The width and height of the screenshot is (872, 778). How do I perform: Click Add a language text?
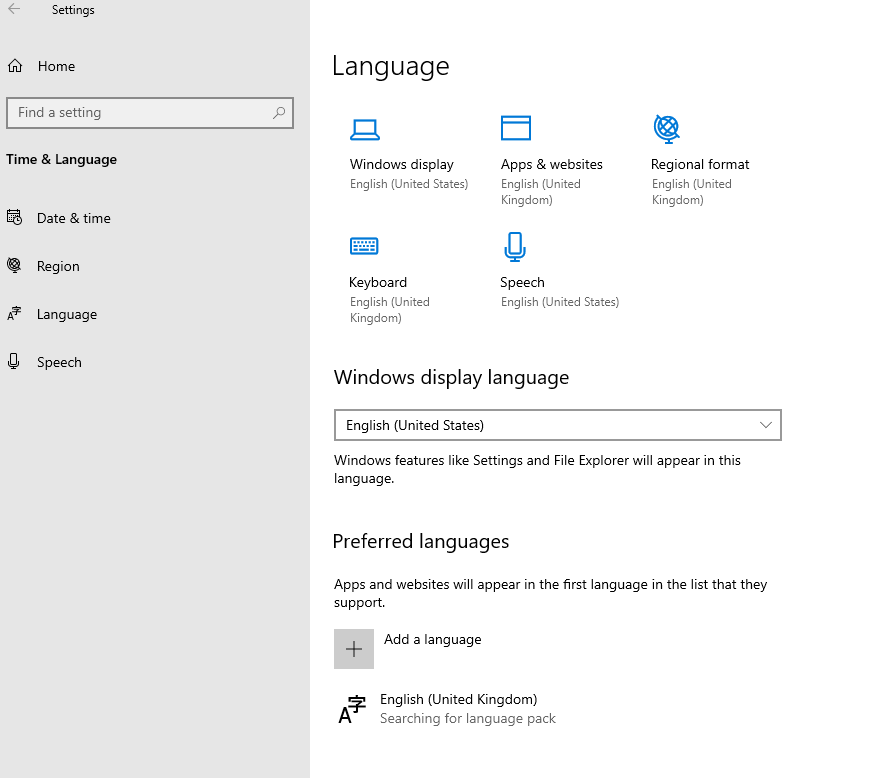click(433, 640)
